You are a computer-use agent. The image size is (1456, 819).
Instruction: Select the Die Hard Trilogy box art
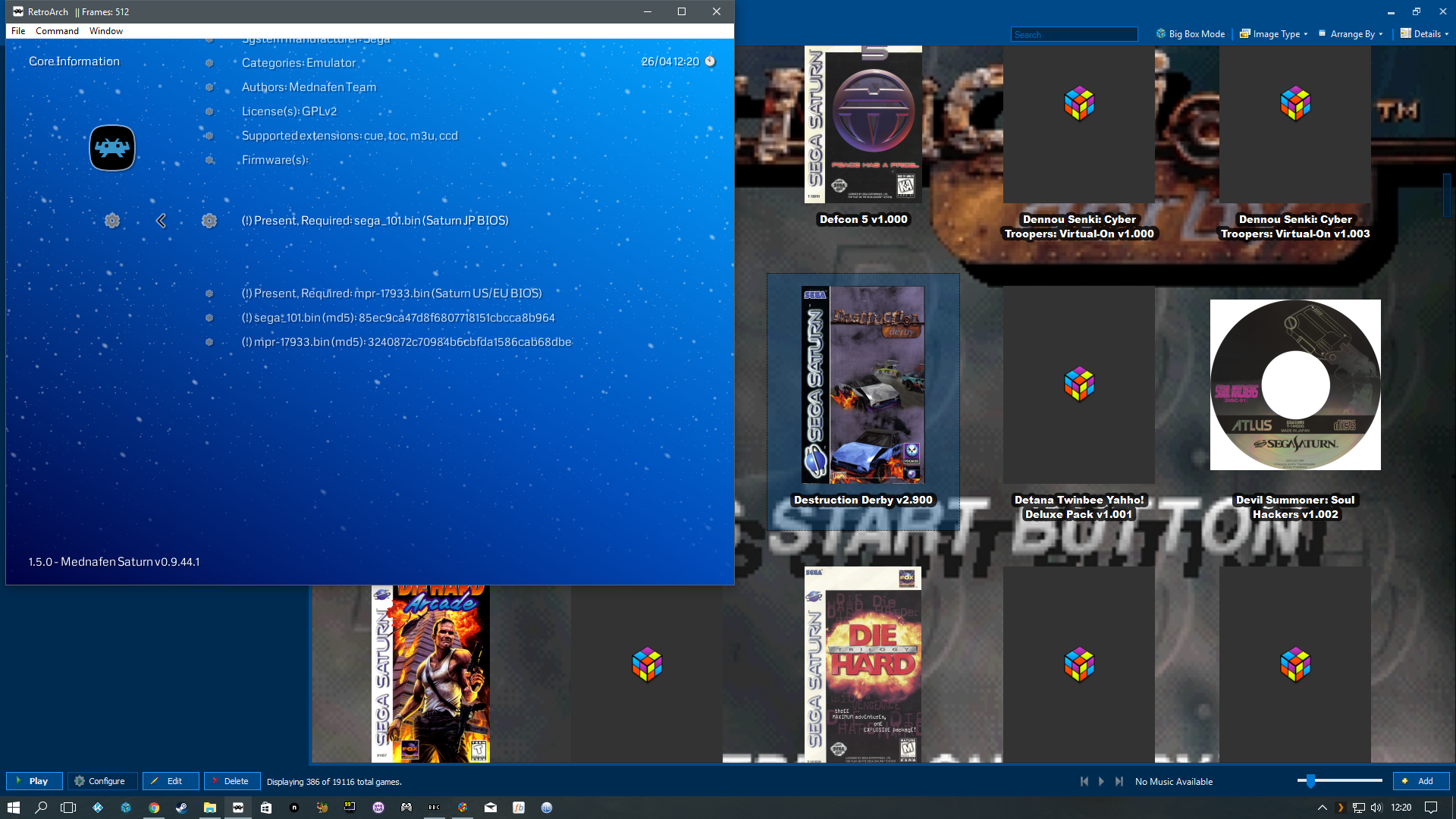point(863,664)
